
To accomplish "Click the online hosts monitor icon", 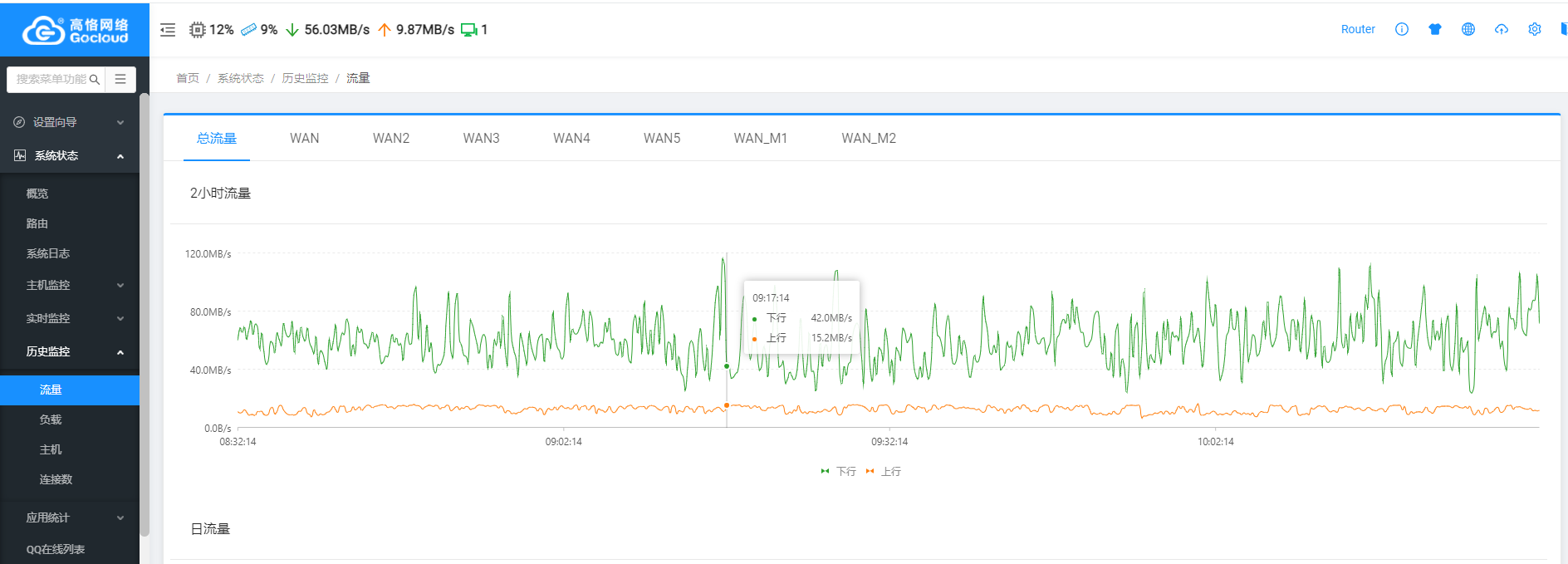I will [468, 30].
